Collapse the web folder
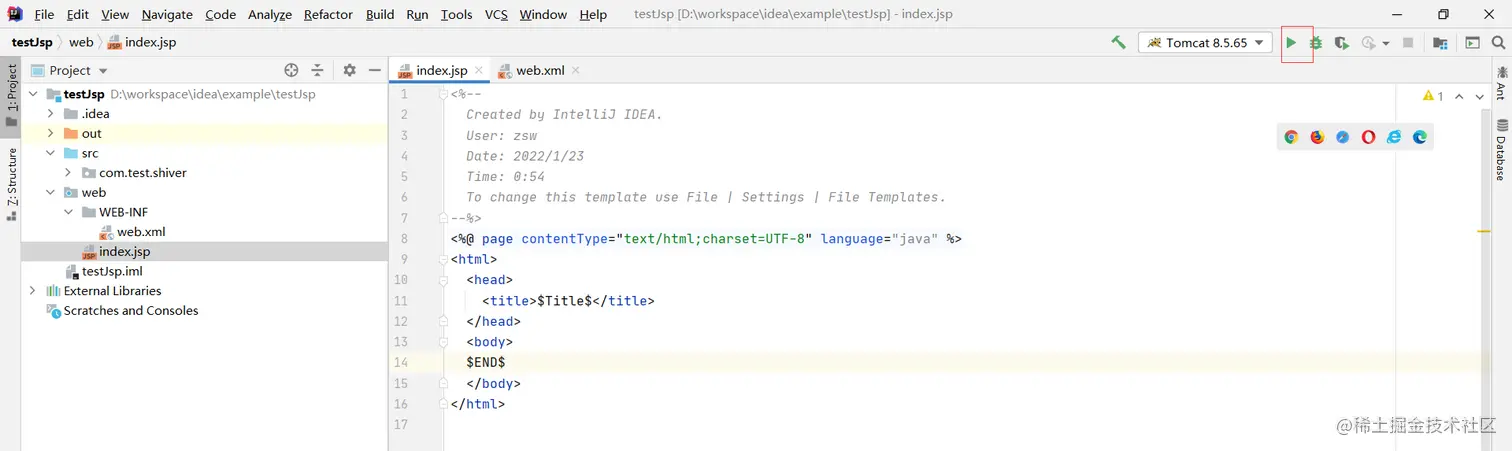Image resolution: width=1512 pixels, height=451 pixels. pyautogui.click(x=51, y=192)
